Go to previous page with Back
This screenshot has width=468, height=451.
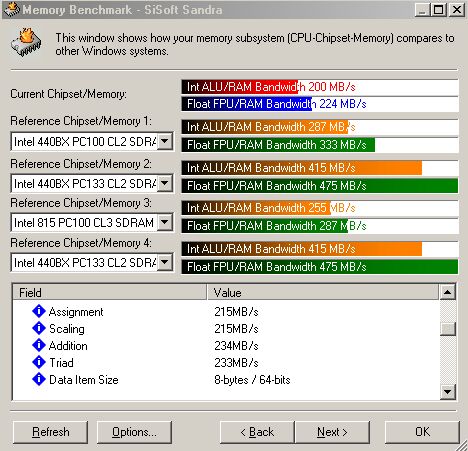pos(257,432)
